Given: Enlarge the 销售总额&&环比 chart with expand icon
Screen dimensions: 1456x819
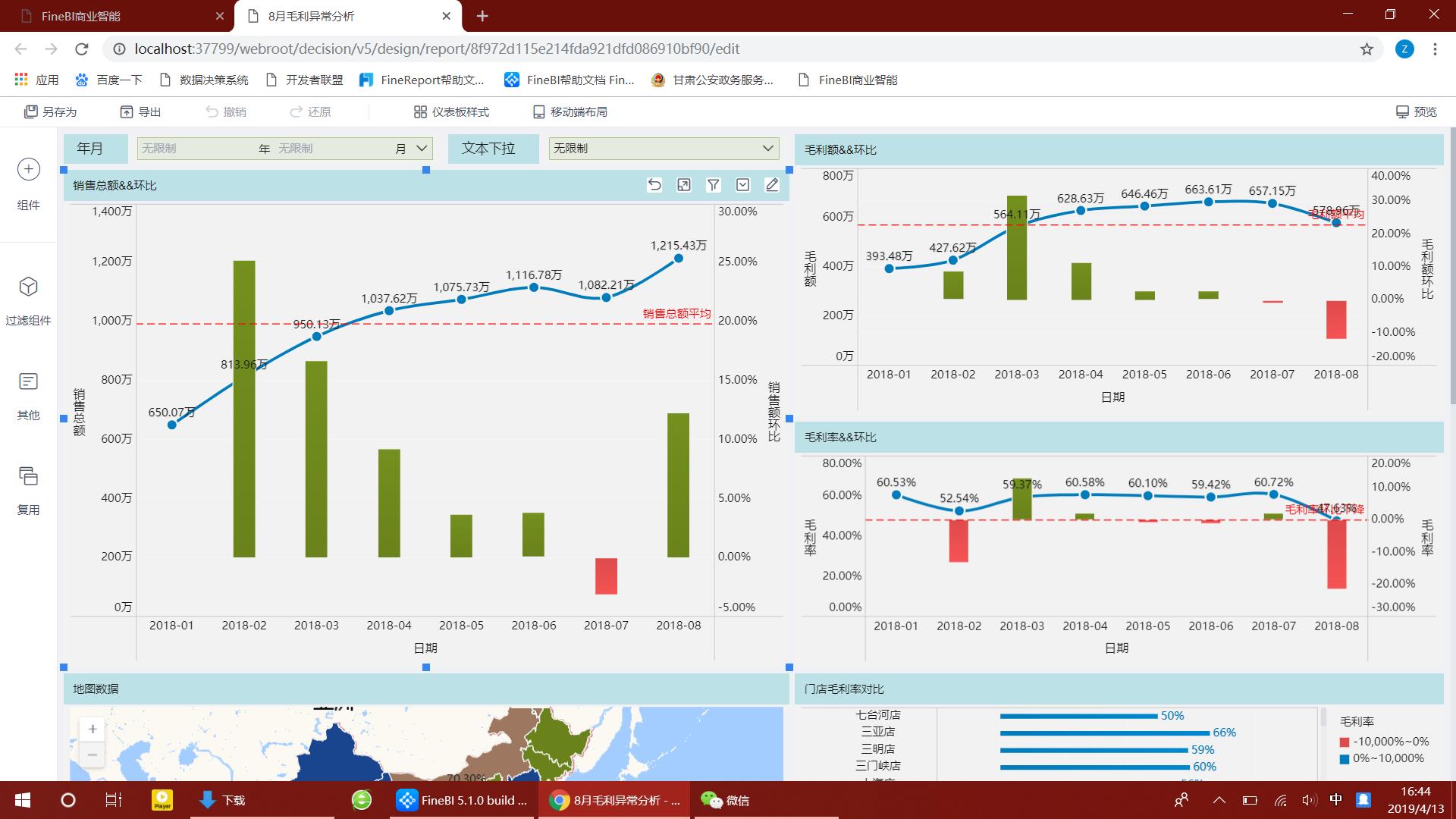Looking at the screenshot, I should click(683, 185).
